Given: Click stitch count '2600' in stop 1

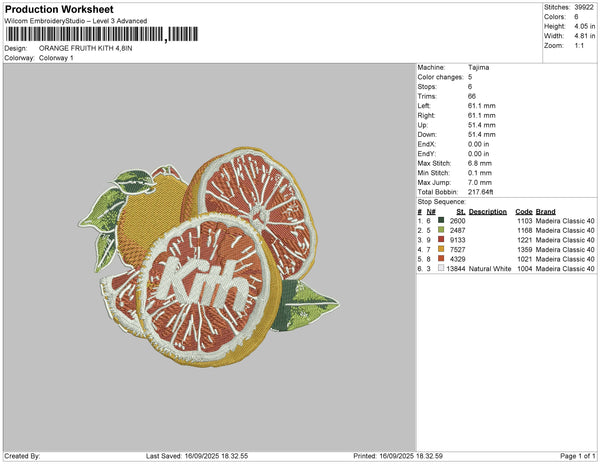Looking at the screenshot, I should point(457,221).
